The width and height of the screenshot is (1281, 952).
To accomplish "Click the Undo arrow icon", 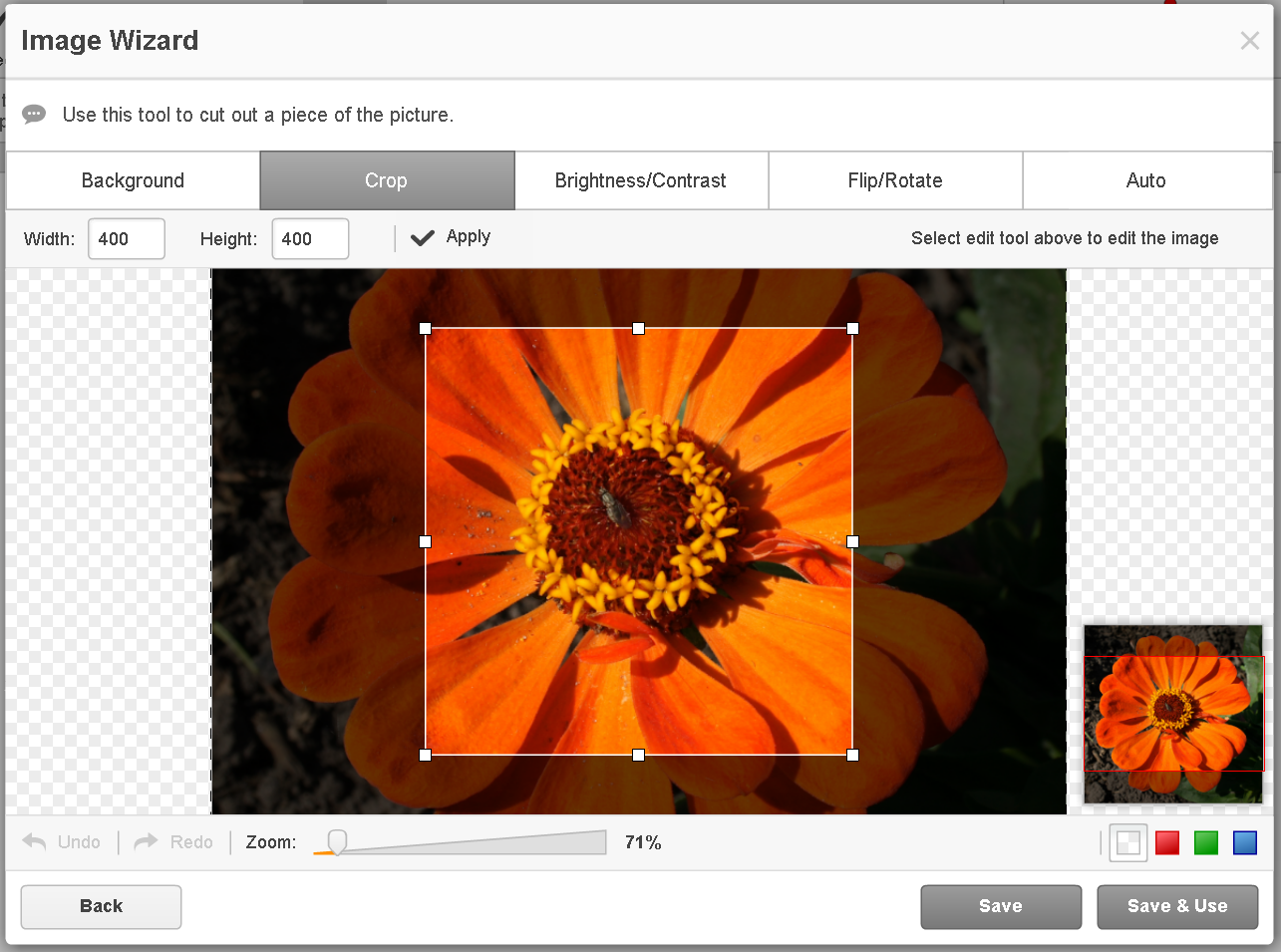I will coord(37,841).
